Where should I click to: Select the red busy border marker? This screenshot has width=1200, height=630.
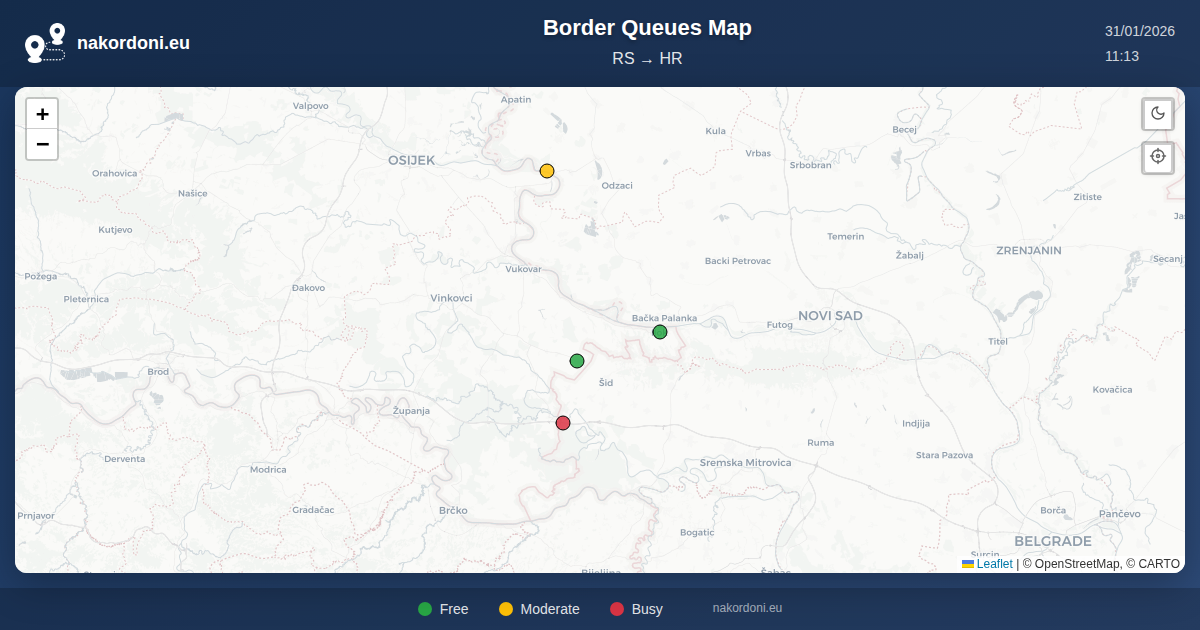pos(563,423)
